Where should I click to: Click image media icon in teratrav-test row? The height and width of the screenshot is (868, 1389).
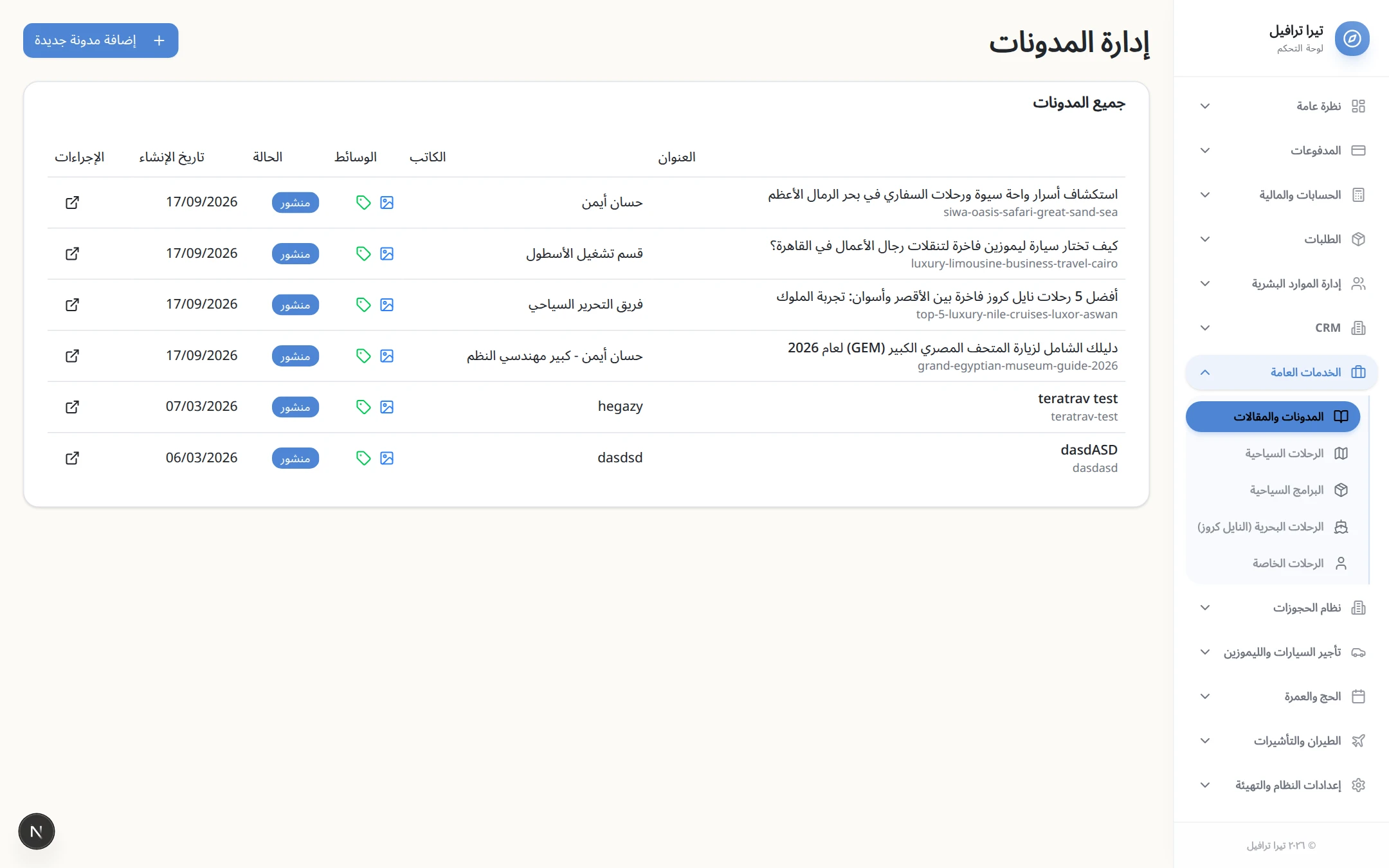pos(386,407)
